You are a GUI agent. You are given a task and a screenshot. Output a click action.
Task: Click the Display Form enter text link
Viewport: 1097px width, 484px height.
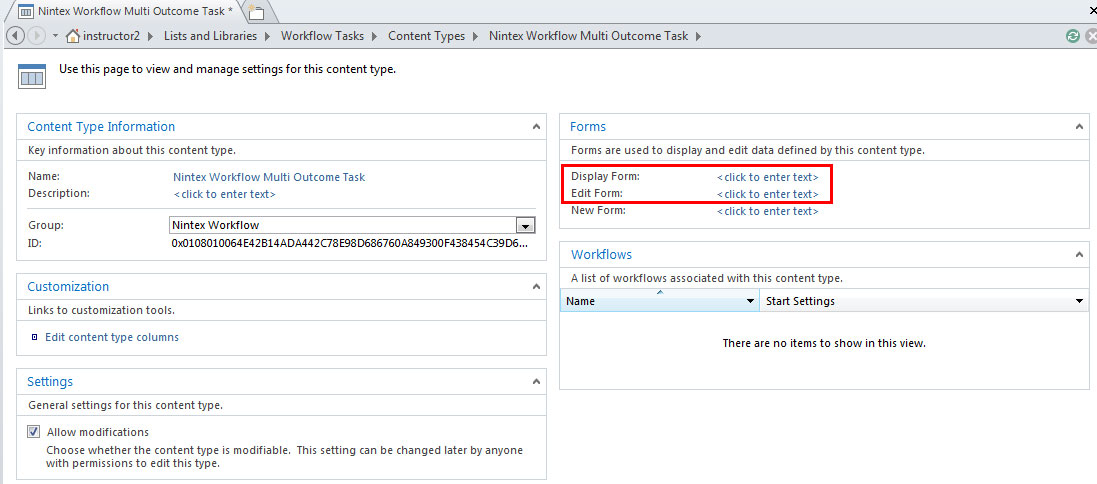[767, 177]
